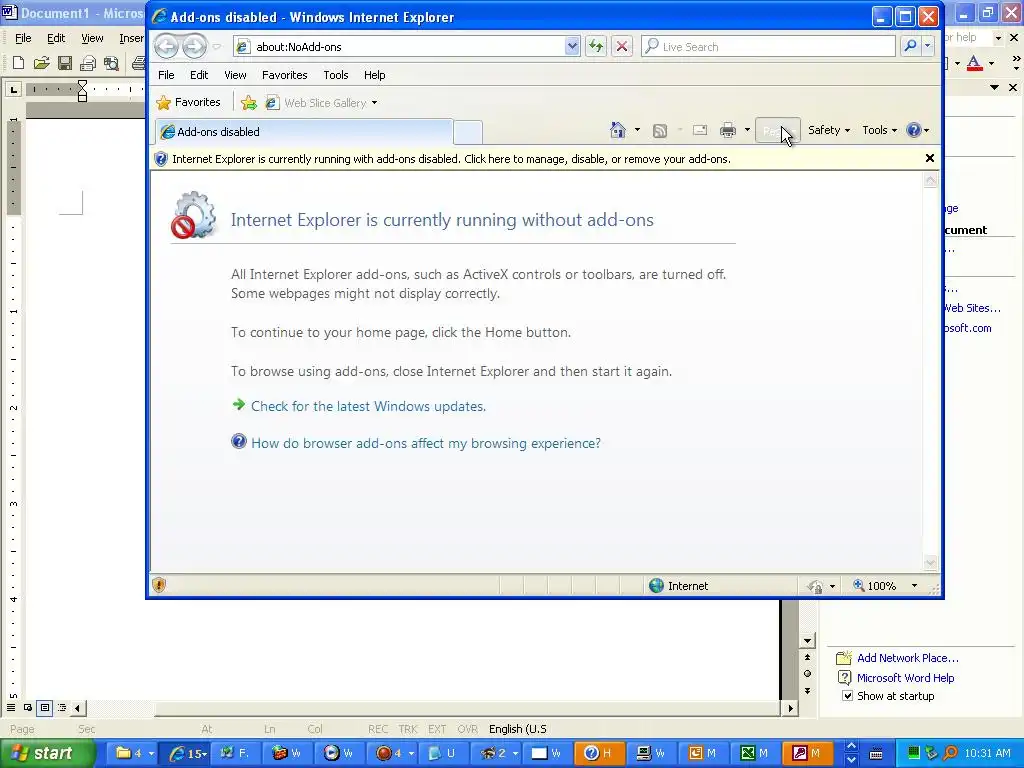Expand the Web Slice Gallery dropdown
The image size is (1024, 768).
374,103
